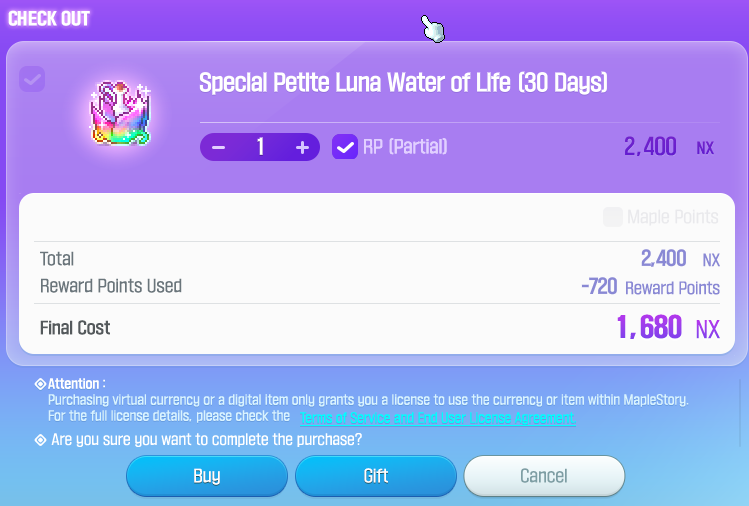Viewport: 749px width, 506px height.
Task: Click the 2,400 NX item price
Action: [669, 147]
